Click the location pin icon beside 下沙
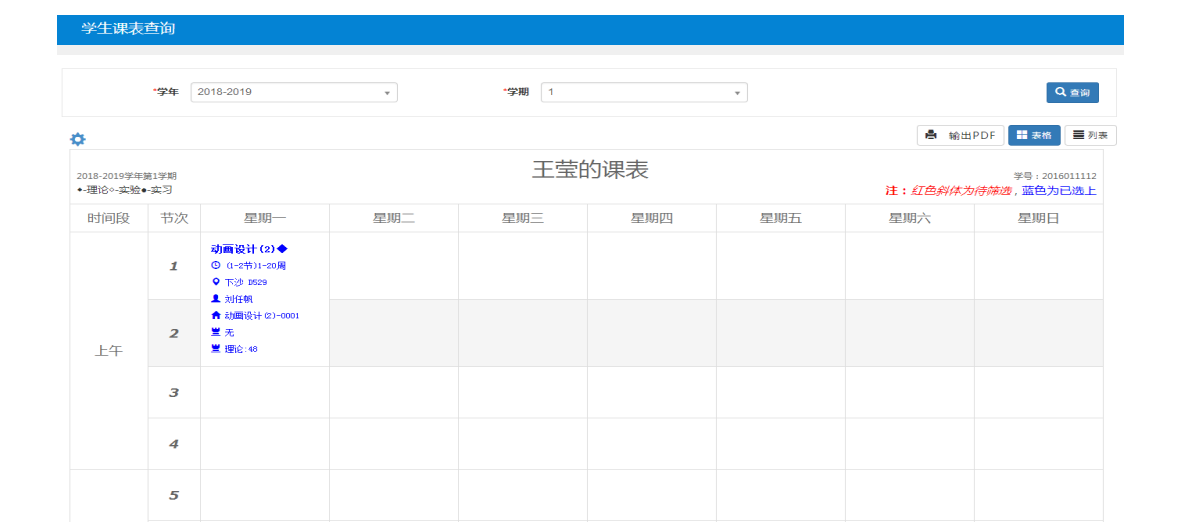 point(215,282)
